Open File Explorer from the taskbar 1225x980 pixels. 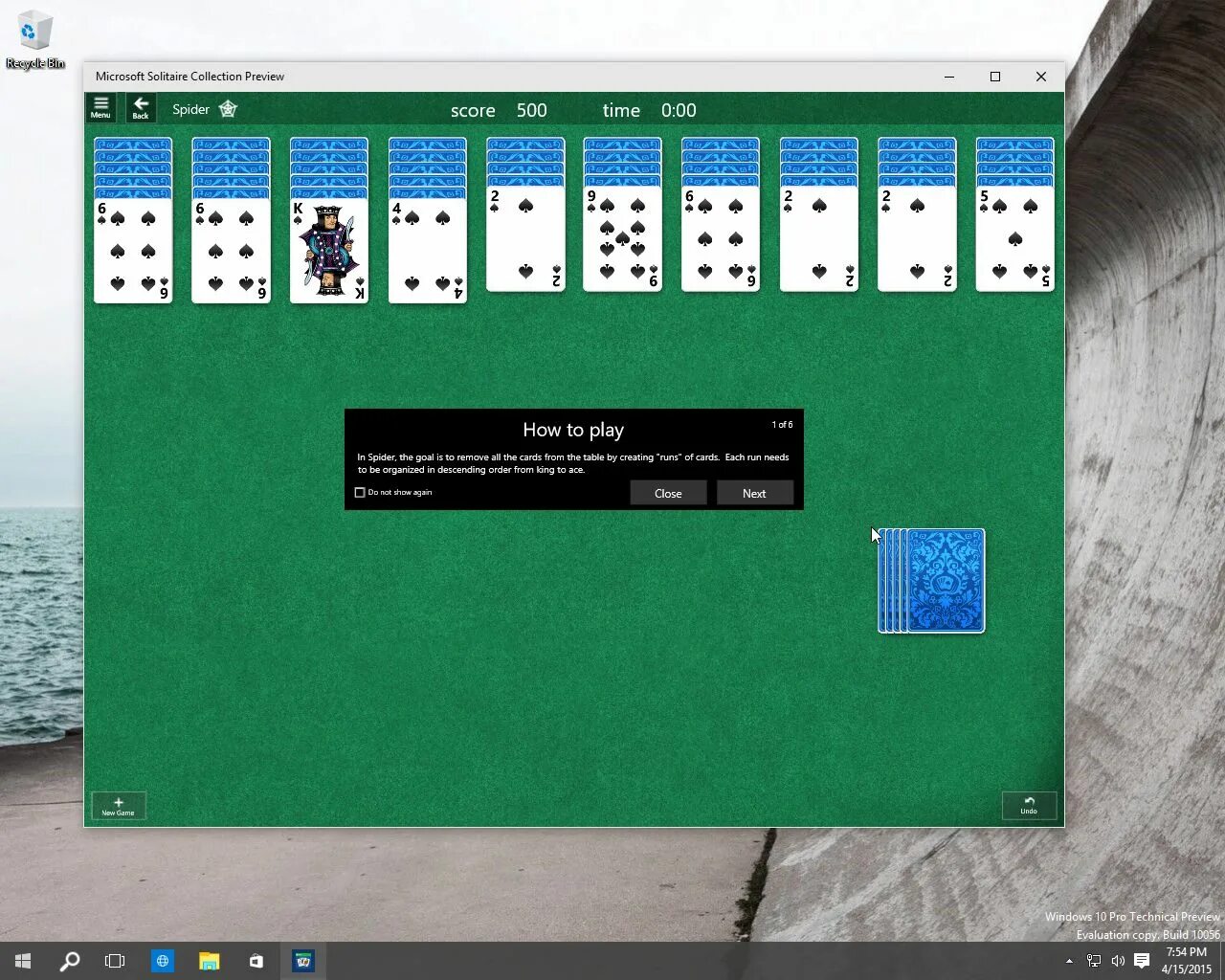(x=209, y=960)
